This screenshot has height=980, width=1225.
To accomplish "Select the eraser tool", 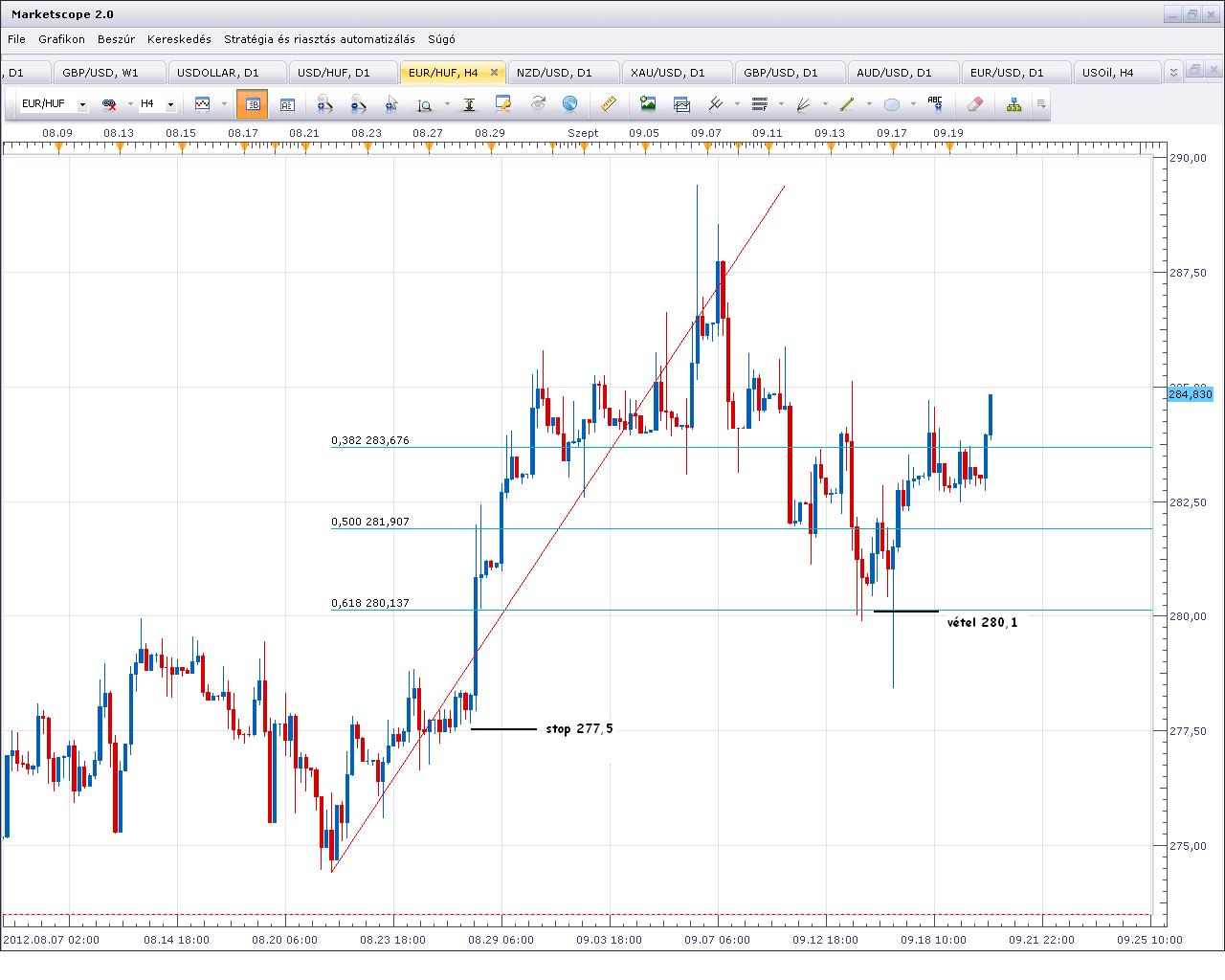I will [x=974, y=104].
